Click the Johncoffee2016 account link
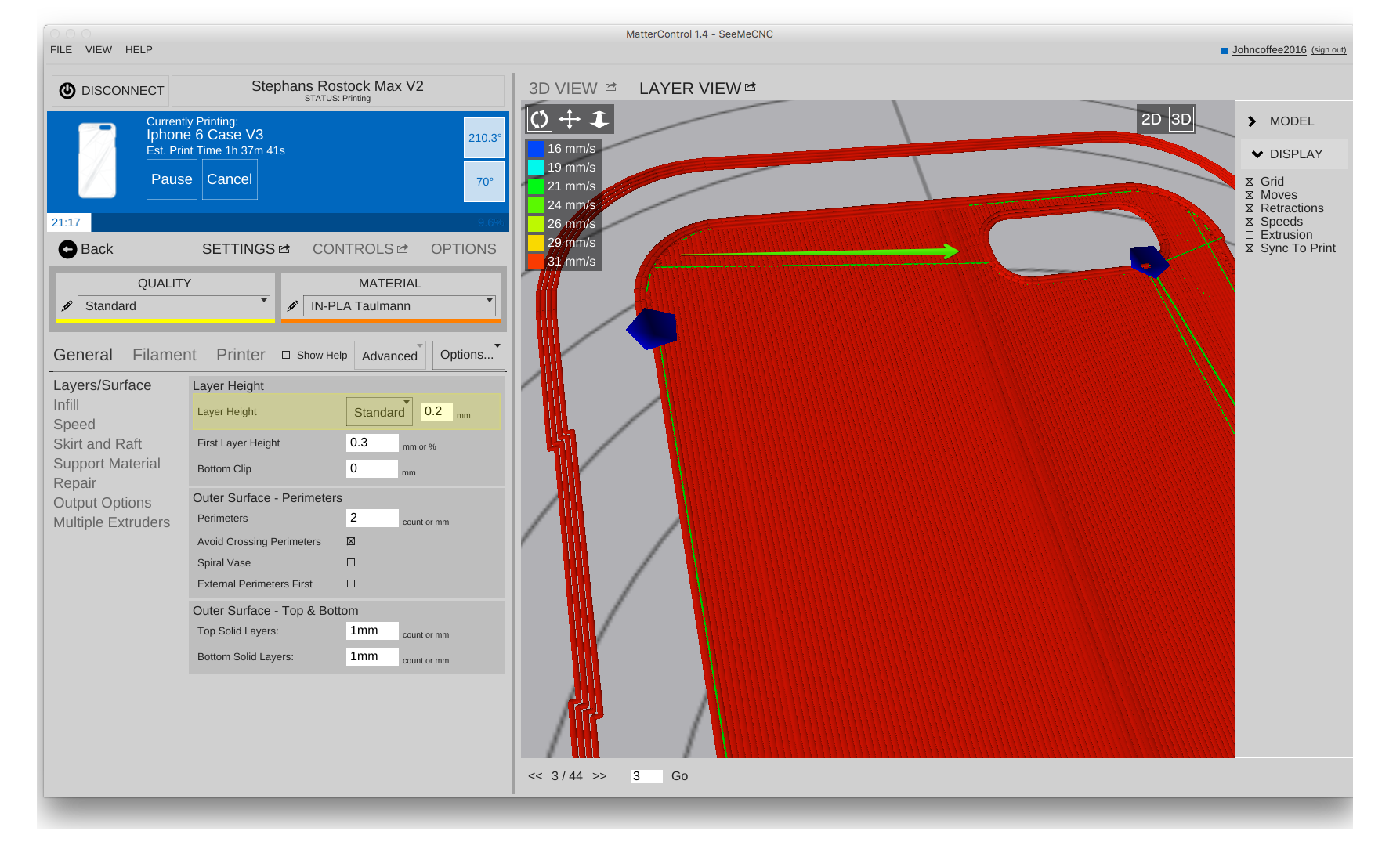This screenshot has width=1400, height=860. pos(1268,49)
